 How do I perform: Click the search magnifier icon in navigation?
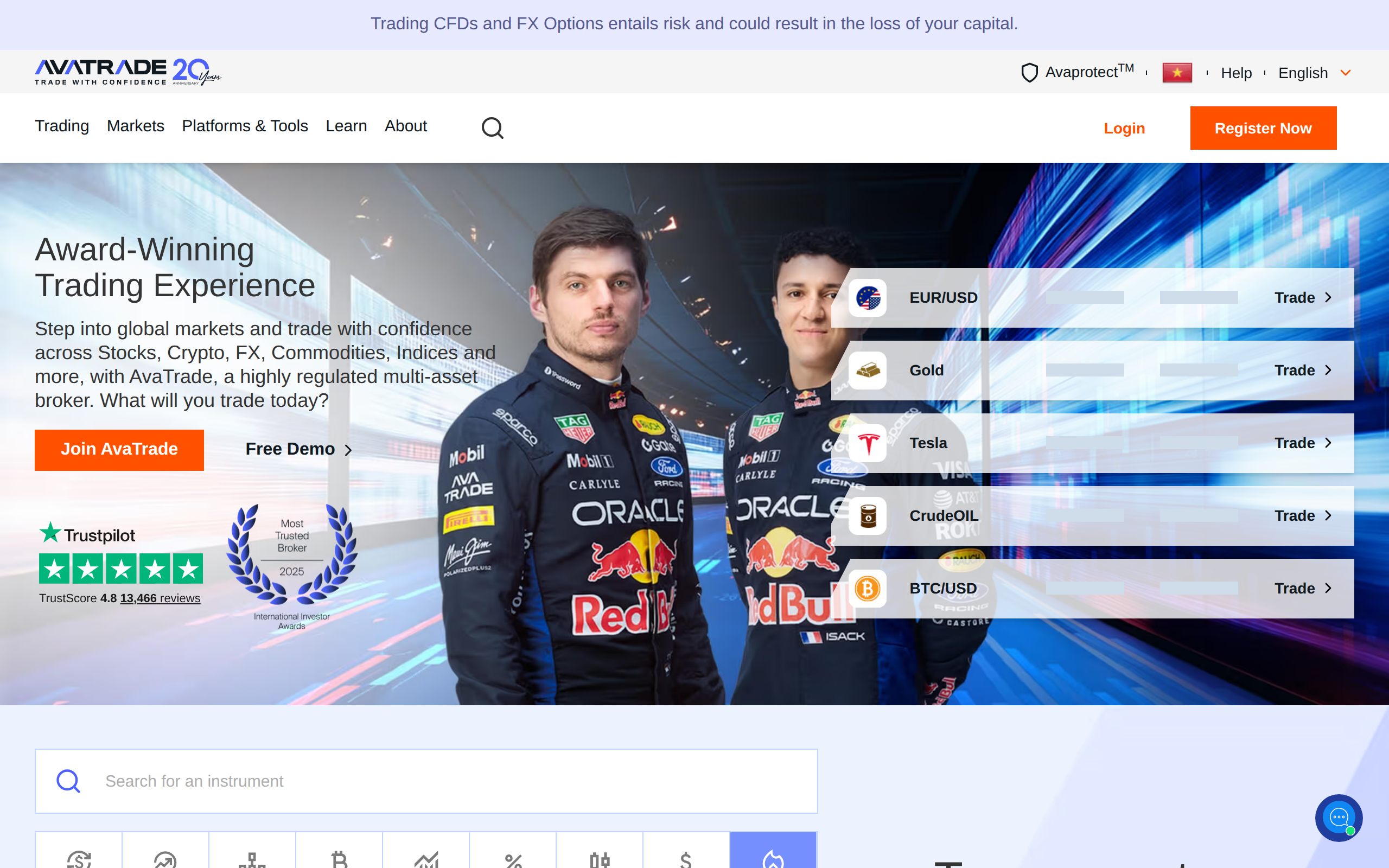click(492, 127)
